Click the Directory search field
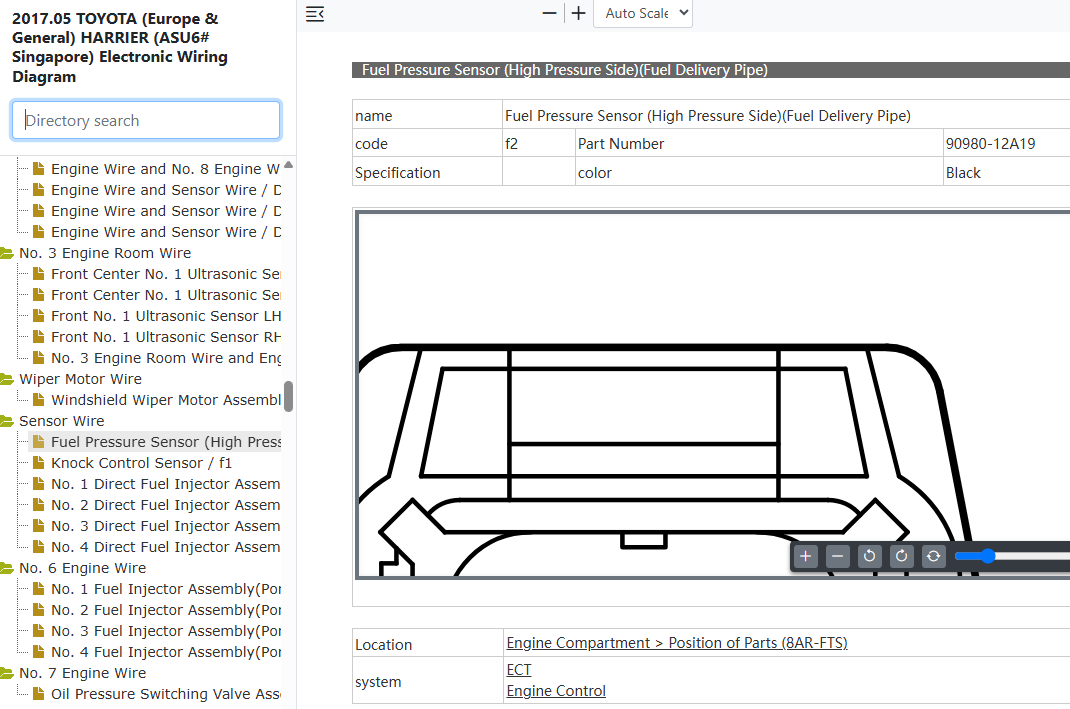This screenshot has height=709, width=1070. [x=146, y=120]
